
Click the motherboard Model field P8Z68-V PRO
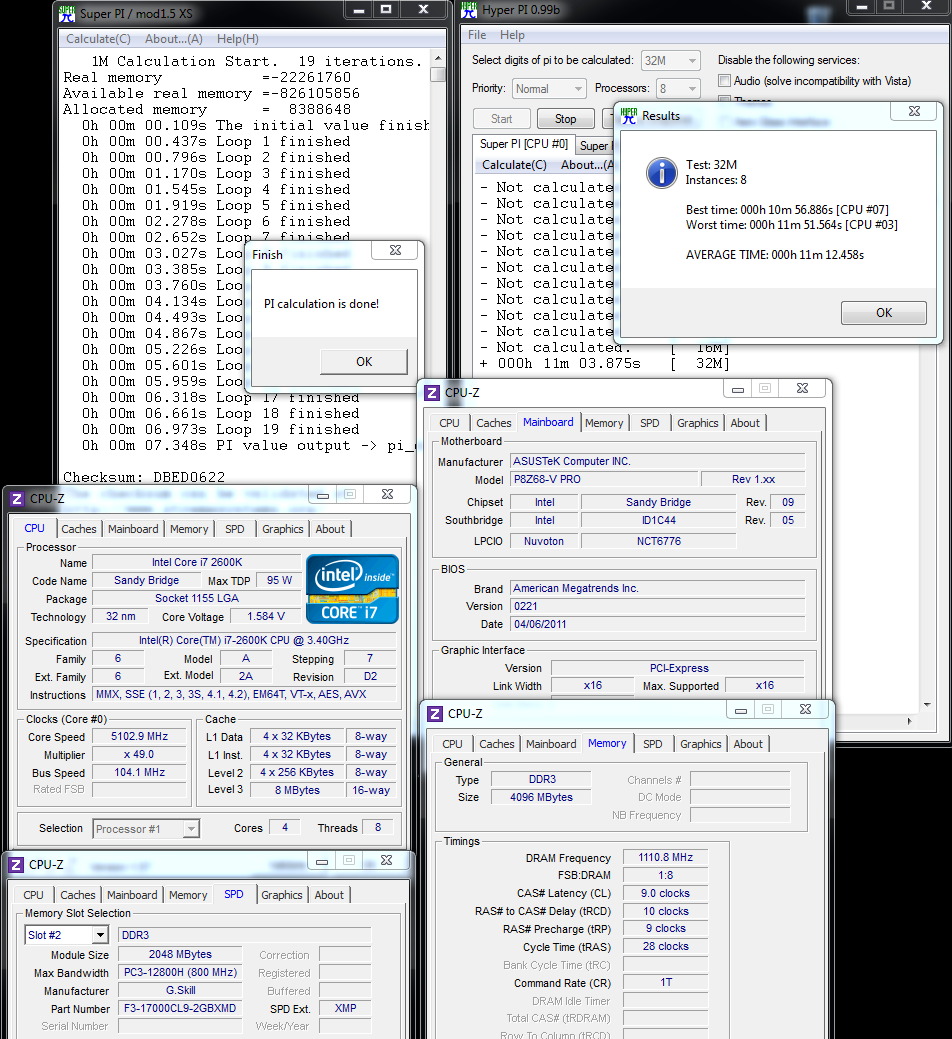tap(604, 479)
